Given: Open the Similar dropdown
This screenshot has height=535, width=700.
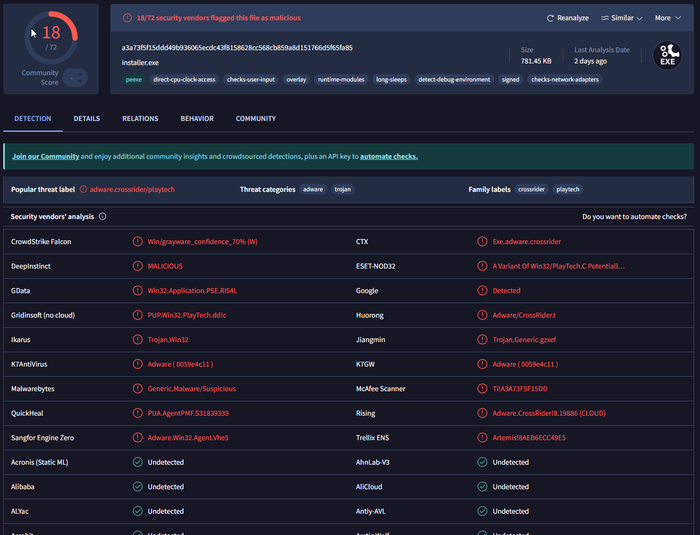Looking at the screenshot, I should coord(621,18).
